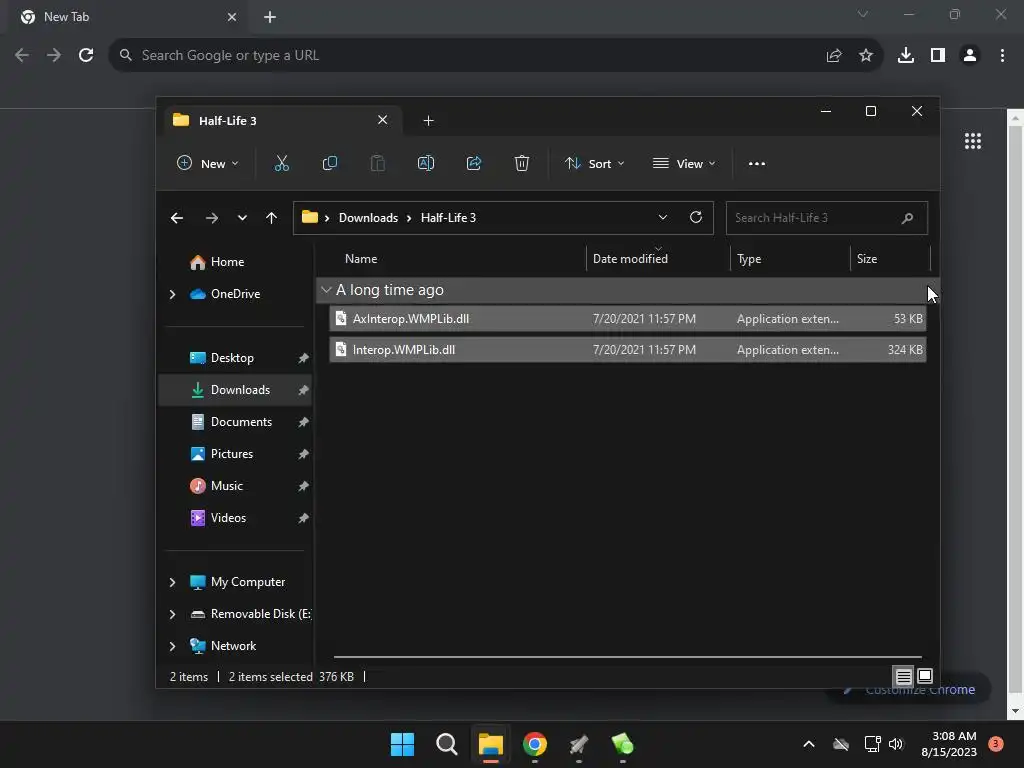
Task: Open the View dropdown
Action: 684,163
